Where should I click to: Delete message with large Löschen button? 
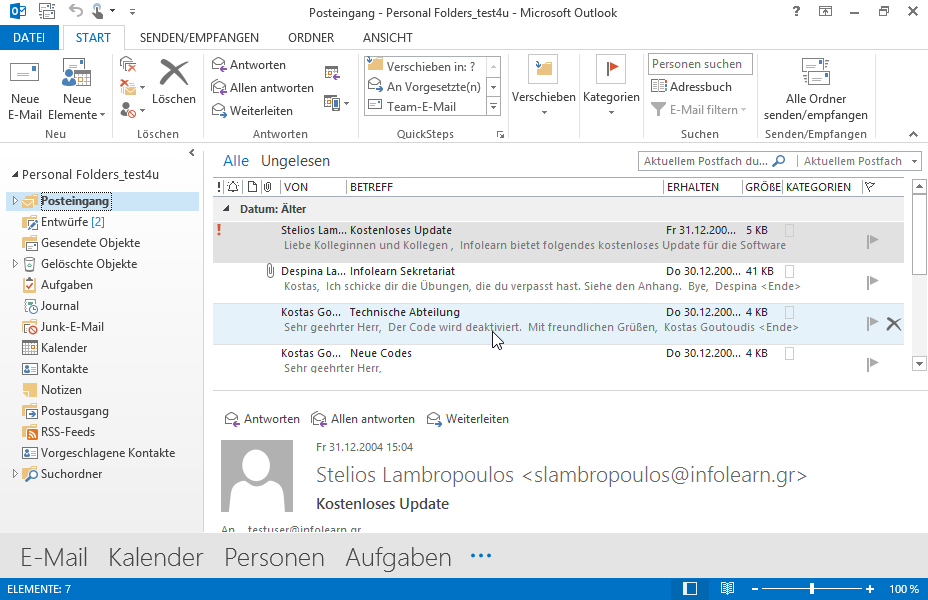[173, 82]
